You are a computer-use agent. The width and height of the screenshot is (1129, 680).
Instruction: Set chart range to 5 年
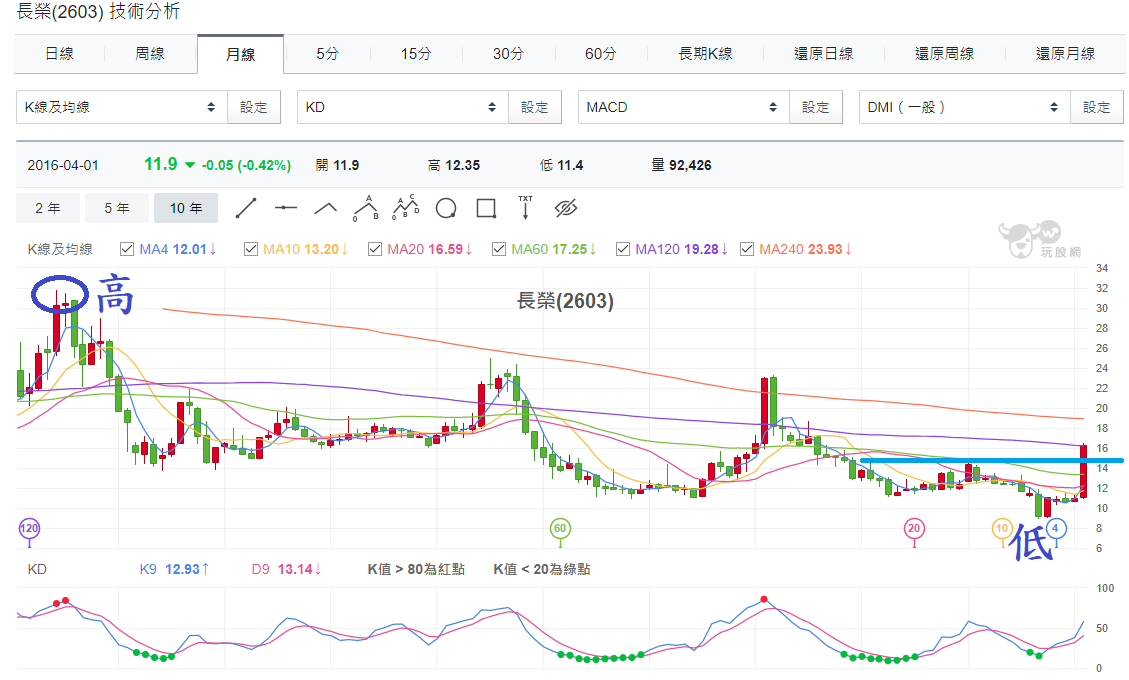click(117, 208)
